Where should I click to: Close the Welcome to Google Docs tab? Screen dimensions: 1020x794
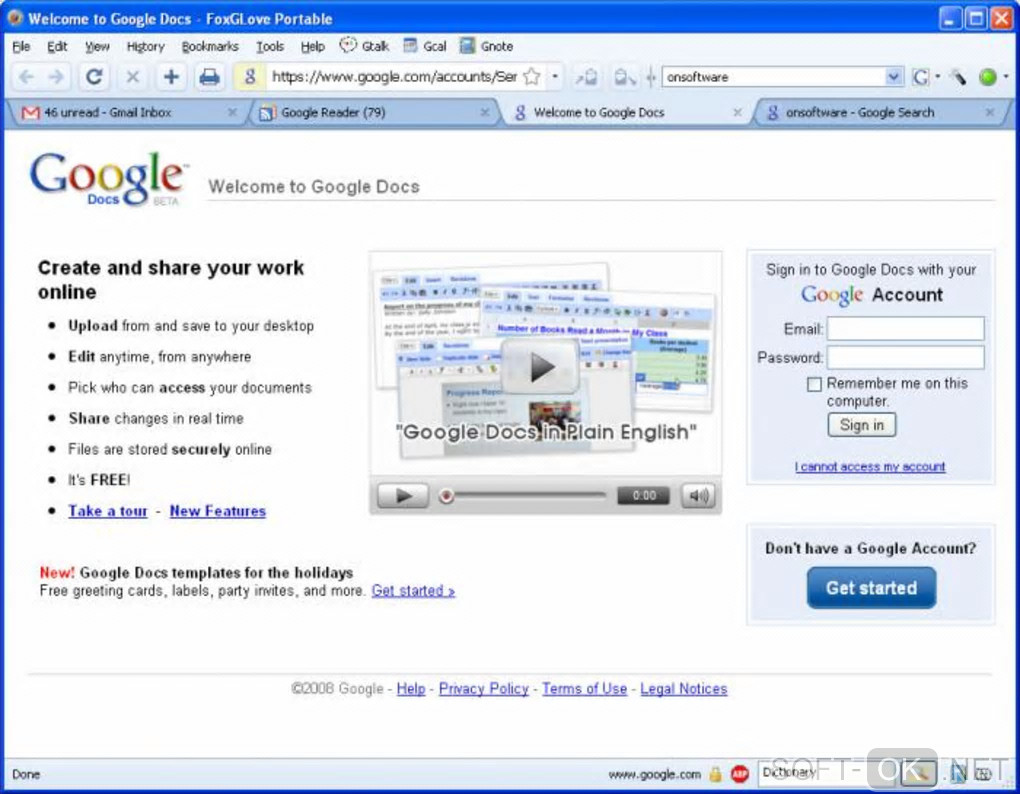point(737,112)
